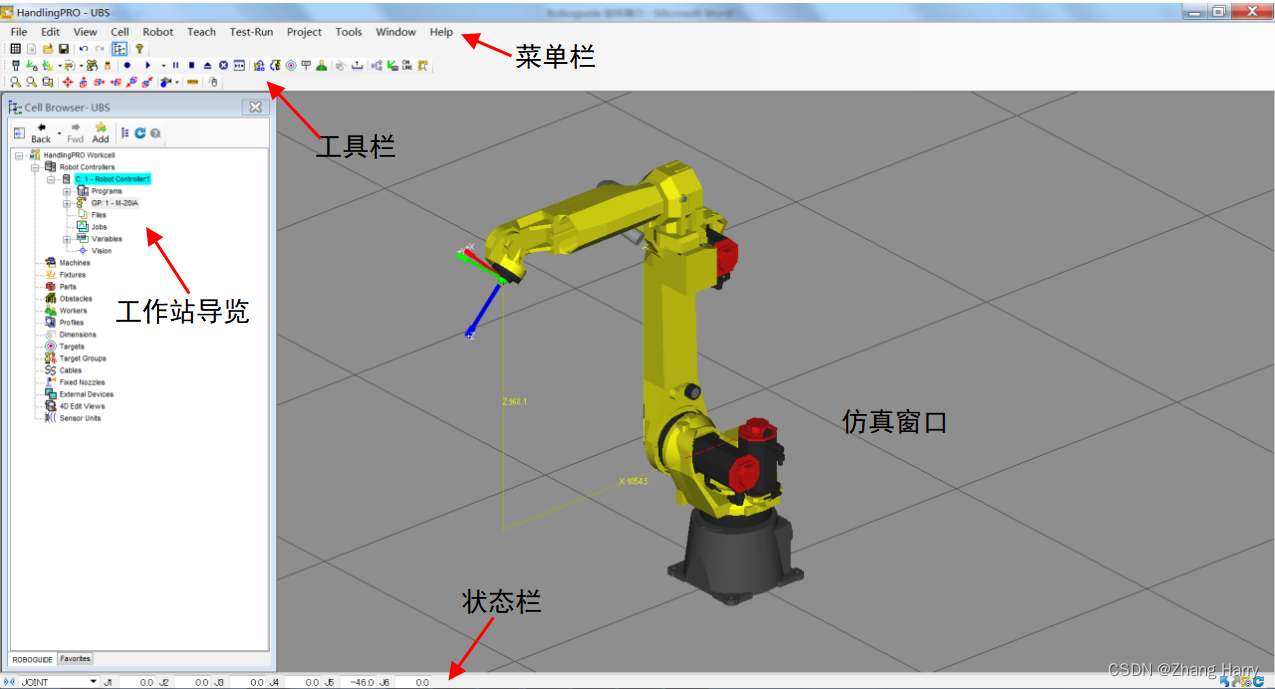Click the pause simulation button
The width and height of the screenshot is (1275, 689).
coord(176,65)
